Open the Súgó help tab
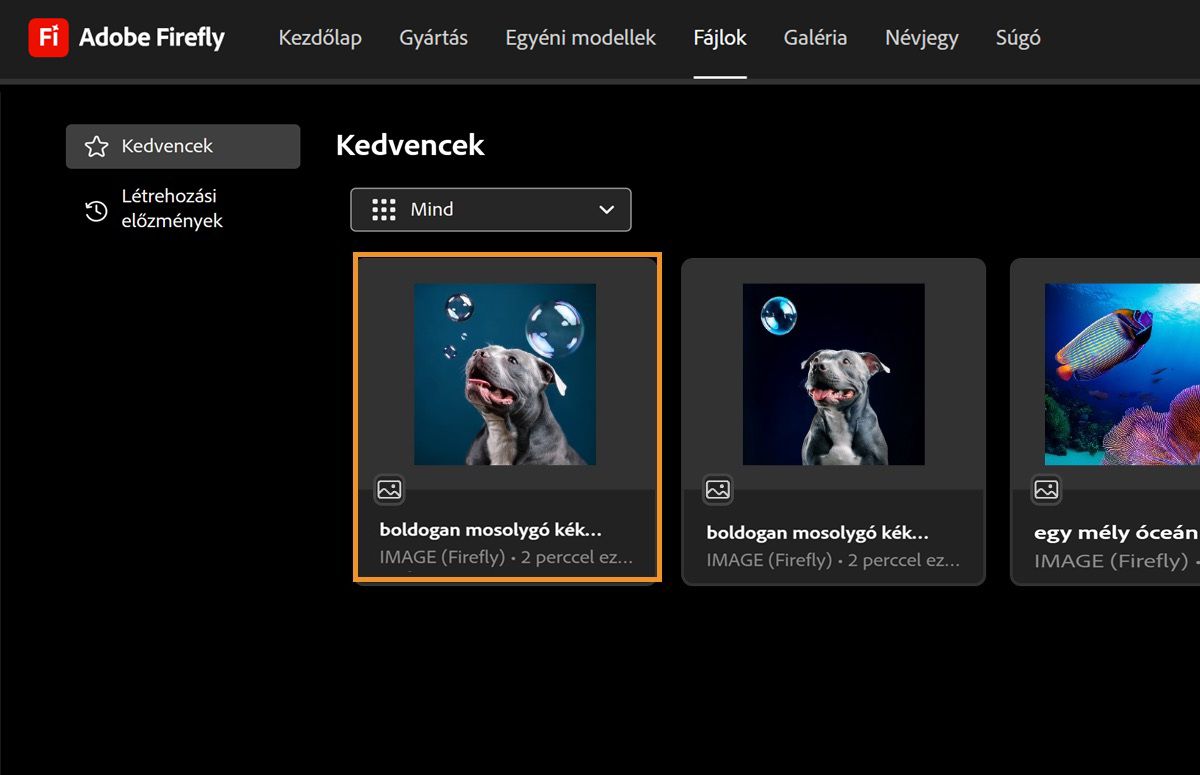 1018,38
